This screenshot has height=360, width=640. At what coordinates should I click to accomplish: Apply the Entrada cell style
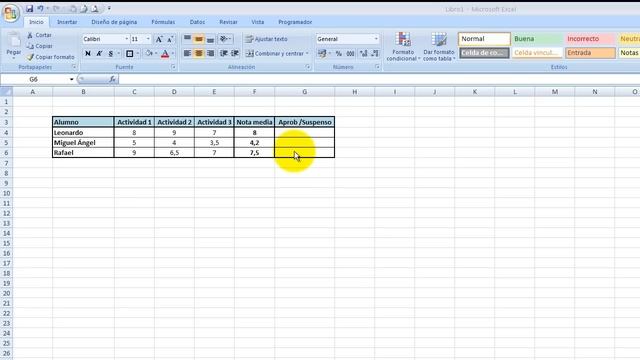[x=590, y=53]
